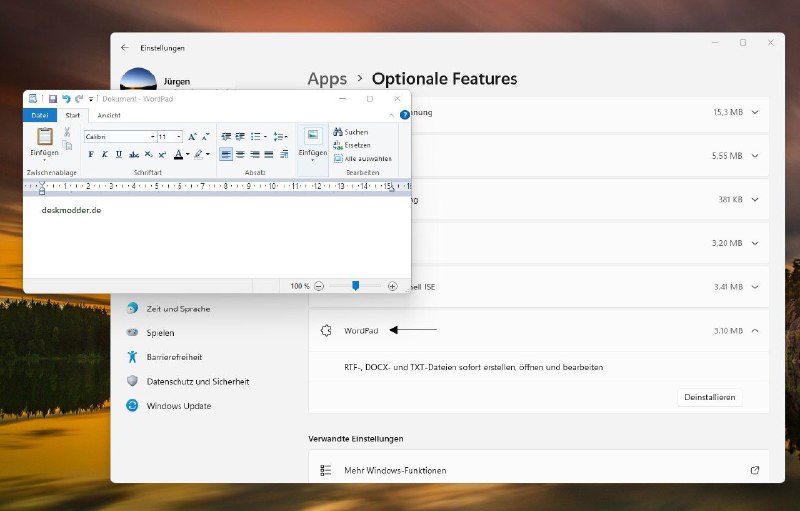Collapse the WordPad feature entry

pyautogui.click(x=755, y=330)
